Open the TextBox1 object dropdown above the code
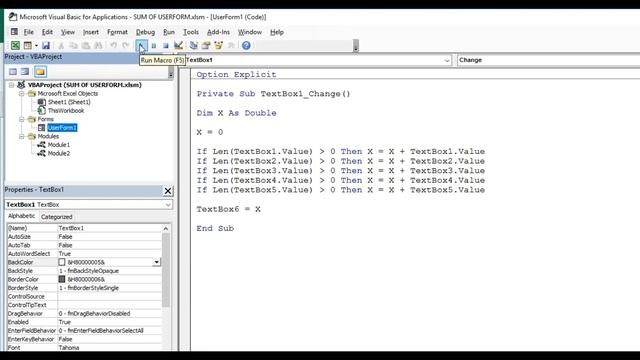Screen dimensions: 640x360 (447, 60)
